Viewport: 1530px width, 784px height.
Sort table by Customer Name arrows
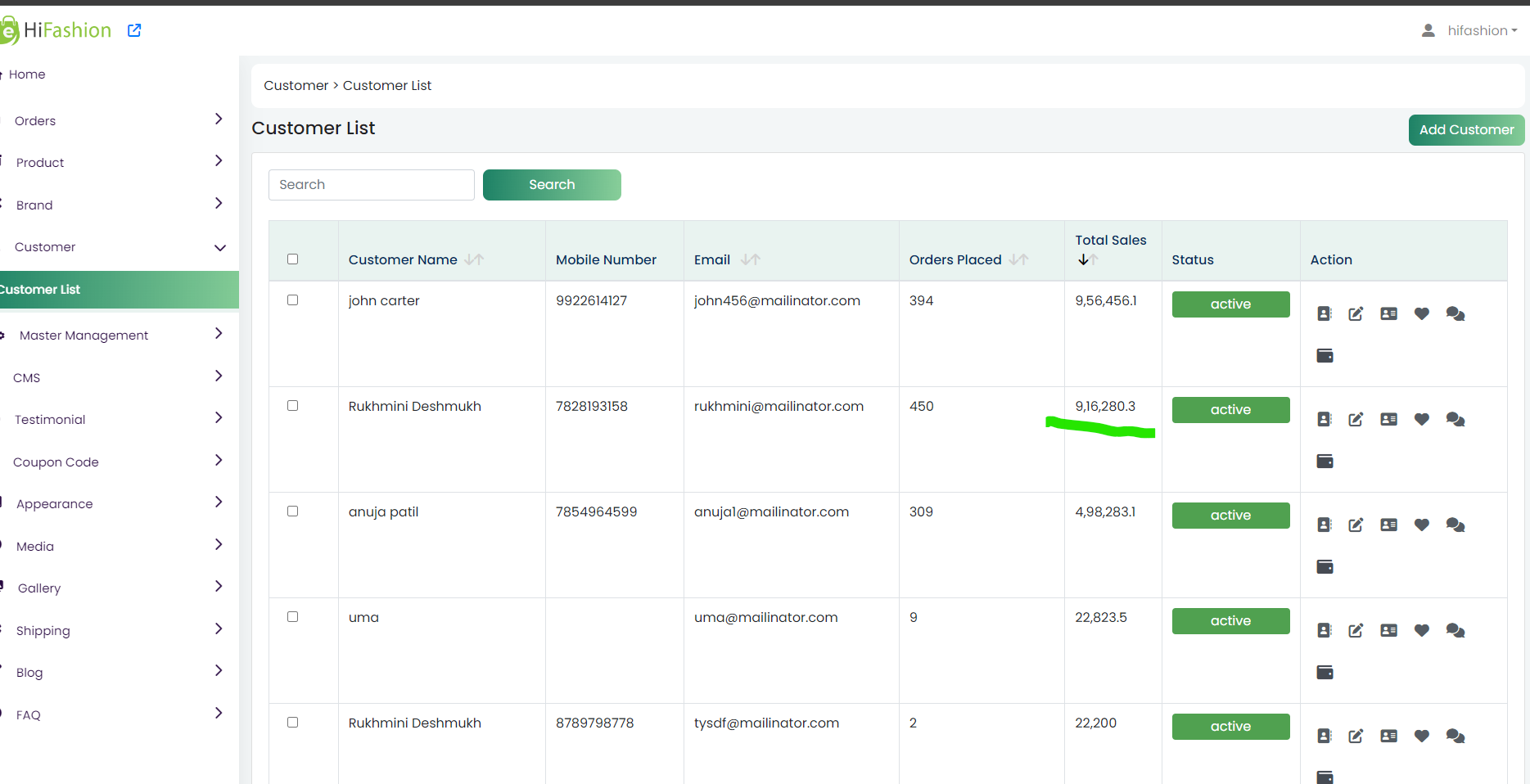(x=474, y=259)
